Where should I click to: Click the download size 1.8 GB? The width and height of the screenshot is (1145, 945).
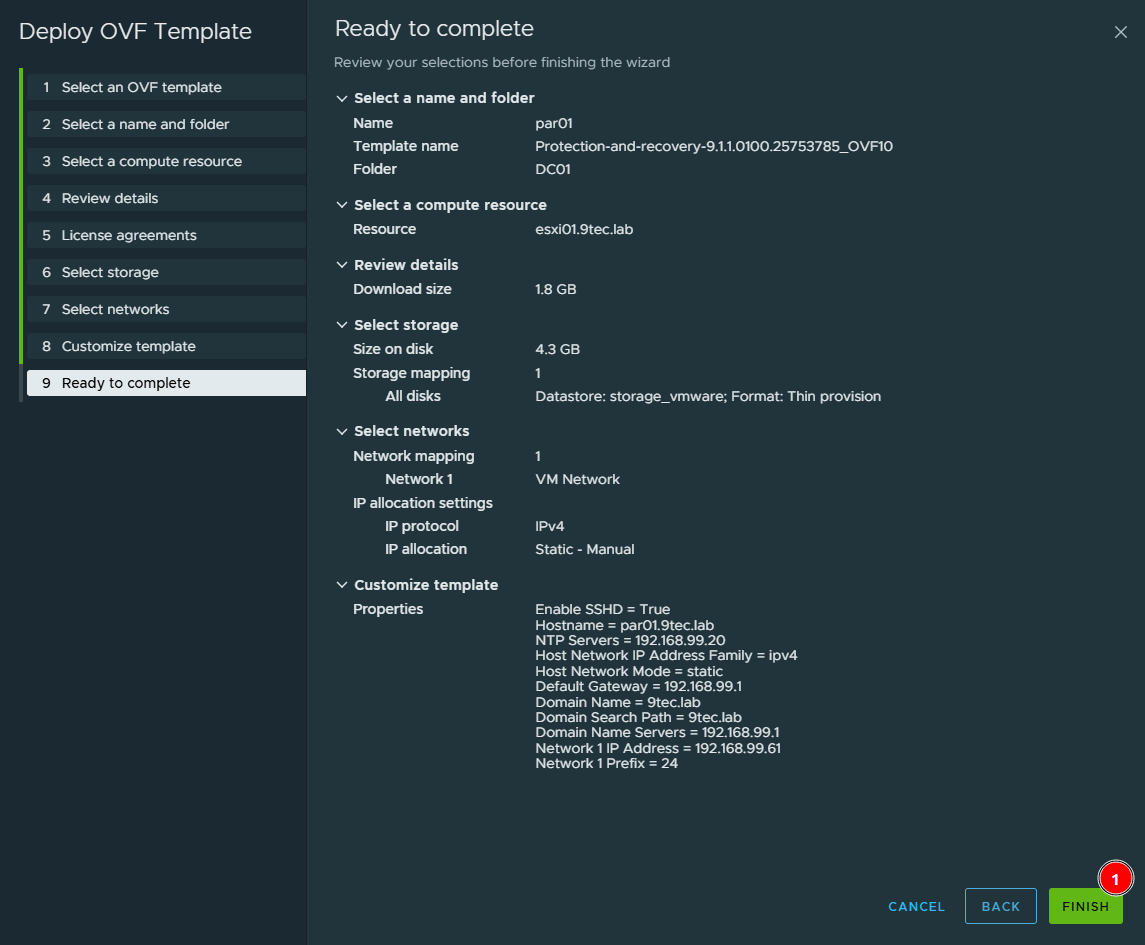555,289
